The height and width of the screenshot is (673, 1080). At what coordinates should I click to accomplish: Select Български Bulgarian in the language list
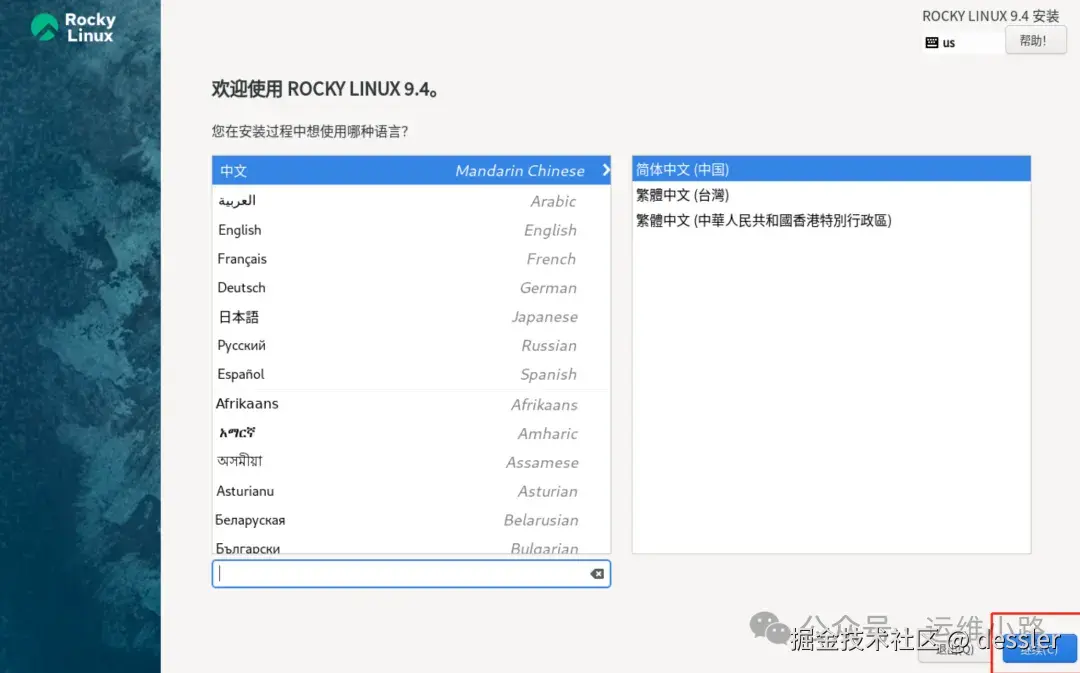(x=411, y=544)
